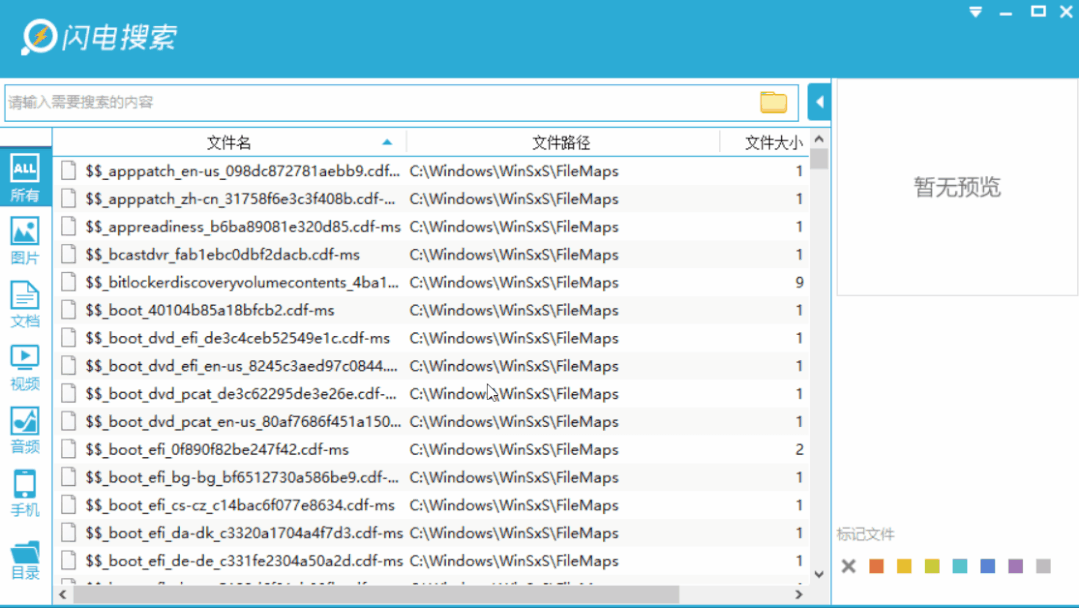Click size value 2 in $$_boot_efi_0f890f82be247f42 row
This screenshot has width=1079, height=608.
click(799, 449)
